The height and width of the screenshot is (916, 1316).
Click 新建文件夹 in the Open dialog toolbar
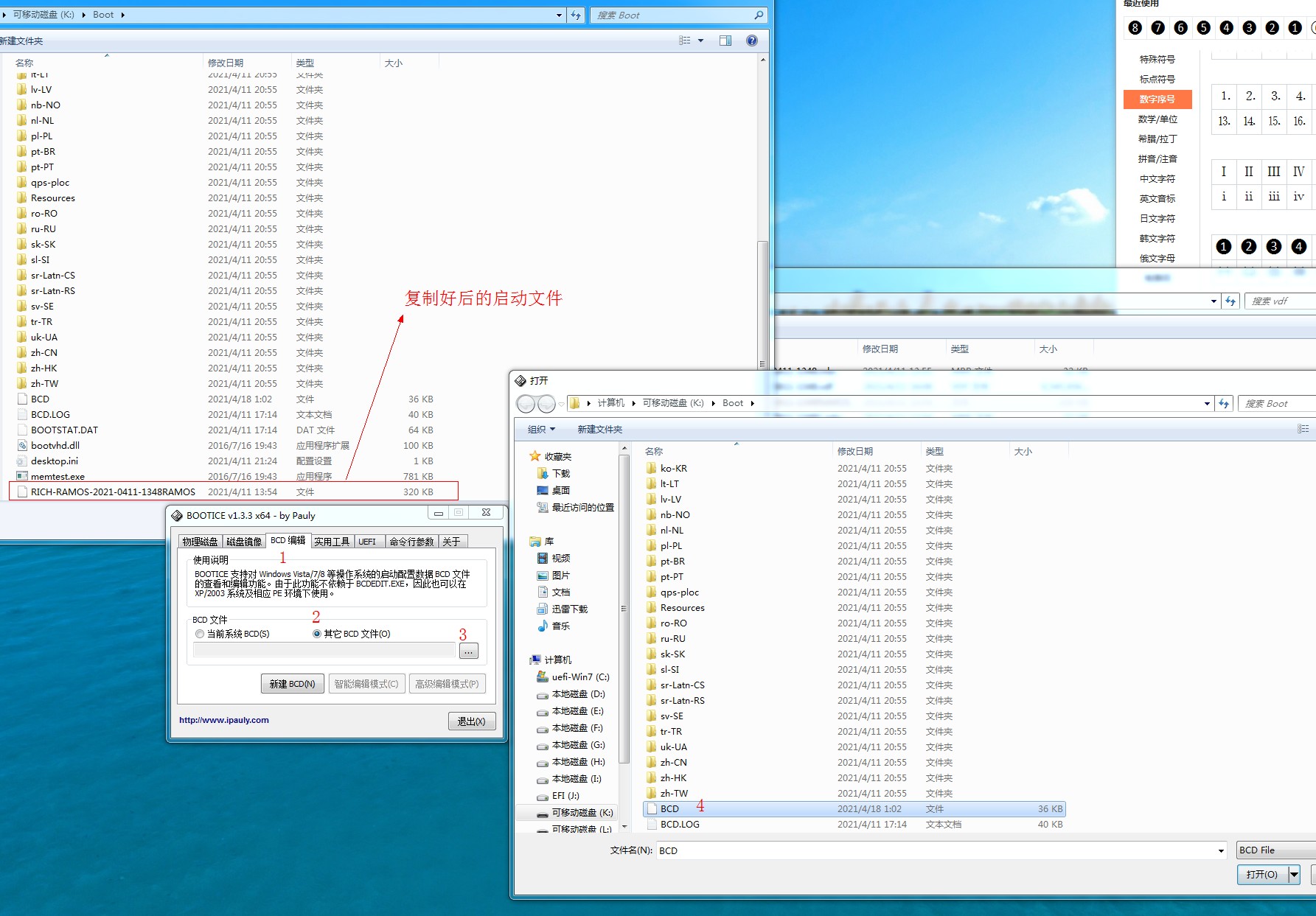[x=599, y=430]
